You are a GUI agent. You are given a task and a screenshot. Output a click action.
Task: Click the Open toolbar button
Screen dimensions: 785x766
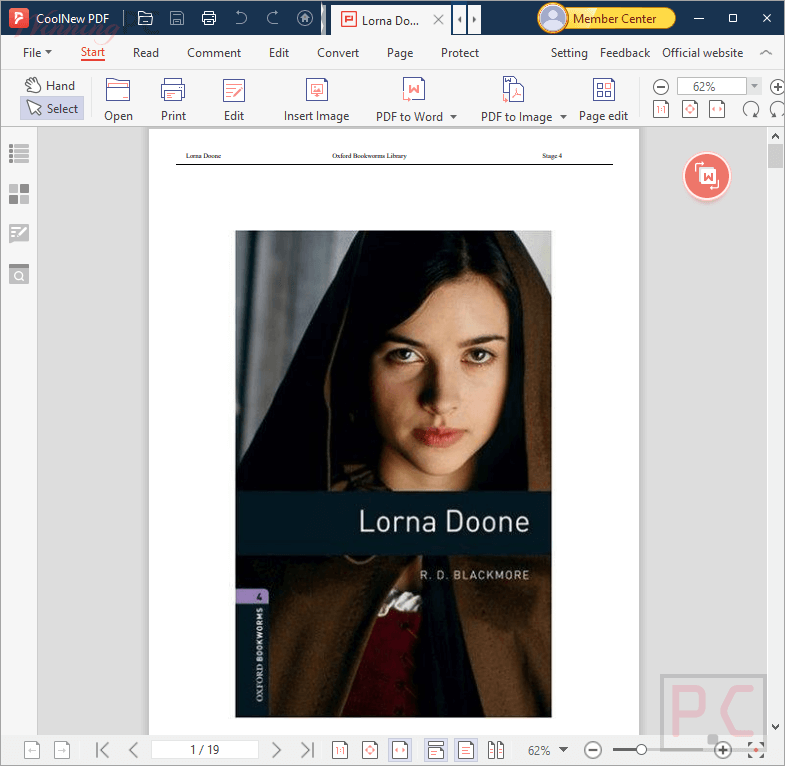pos(118,100)
